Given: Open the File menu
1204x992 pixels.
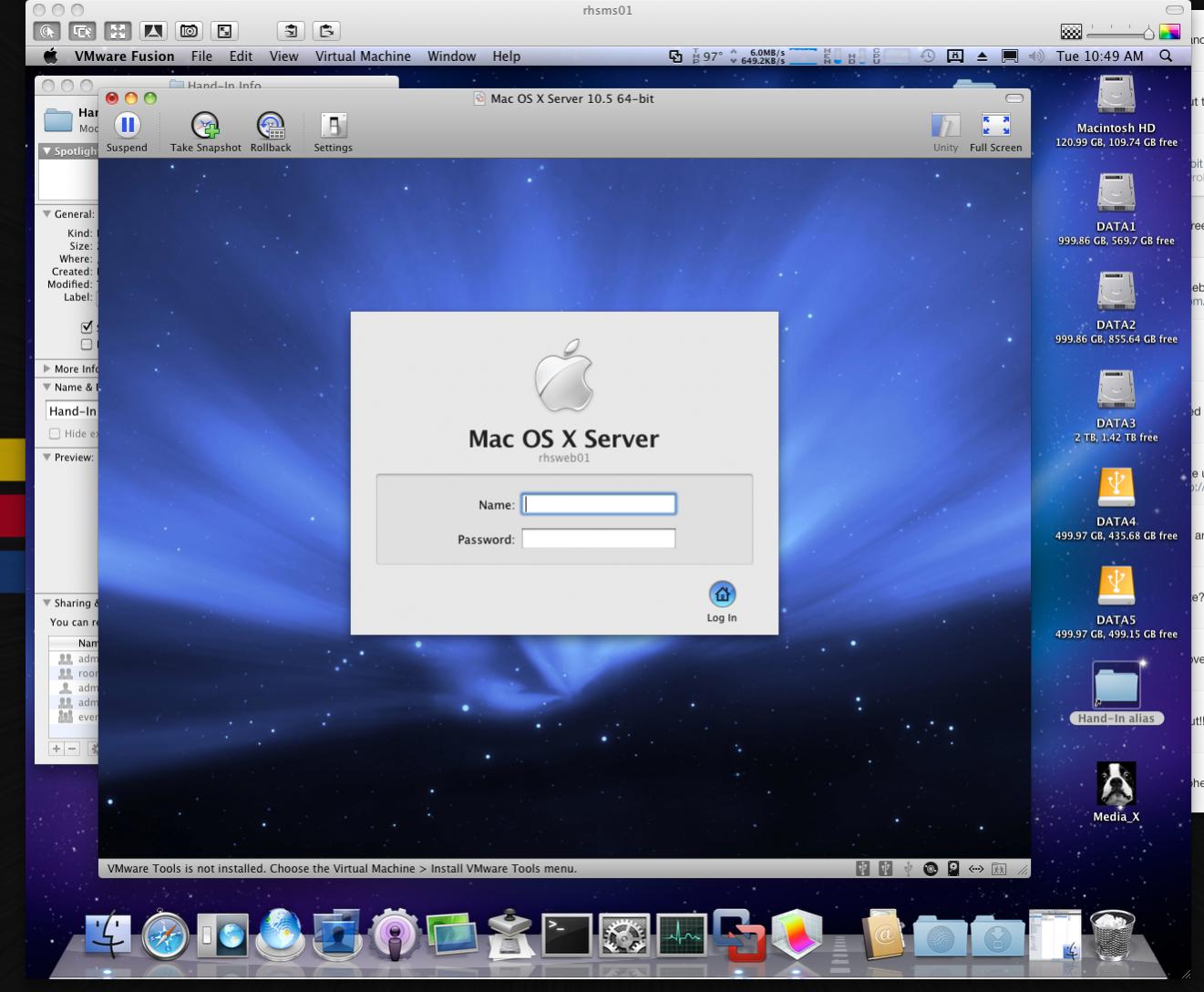Looking at the screenshot, I should [x=201, y=56].
